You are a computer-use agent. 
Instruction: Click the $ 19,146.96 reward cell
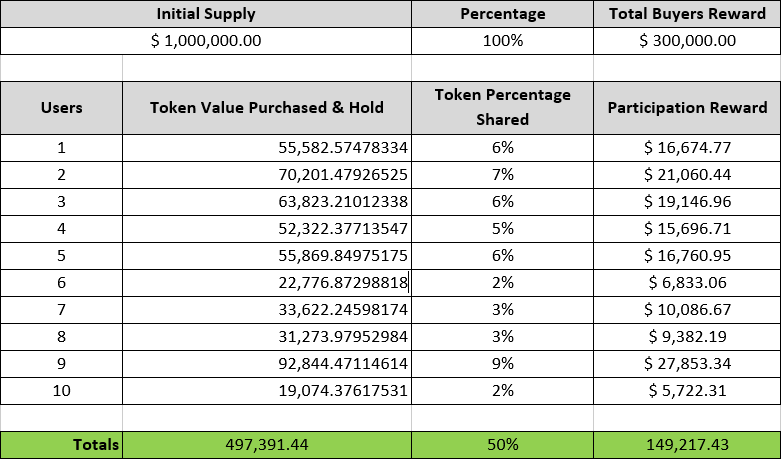pos(687,201)
